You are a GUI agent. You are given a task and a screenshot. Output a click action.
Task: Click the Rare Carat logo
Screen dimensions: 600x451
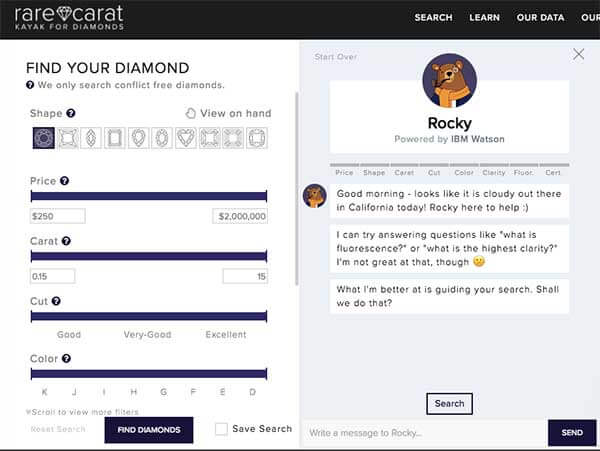[69, 18]
